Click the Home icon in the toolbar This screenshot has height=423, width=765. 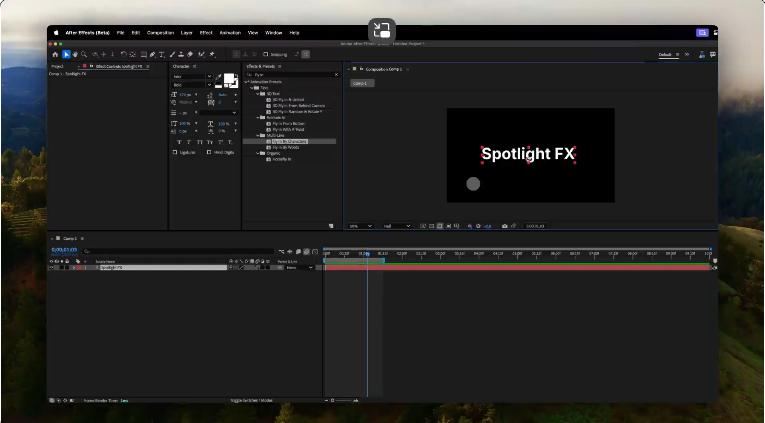coord(55,55)
